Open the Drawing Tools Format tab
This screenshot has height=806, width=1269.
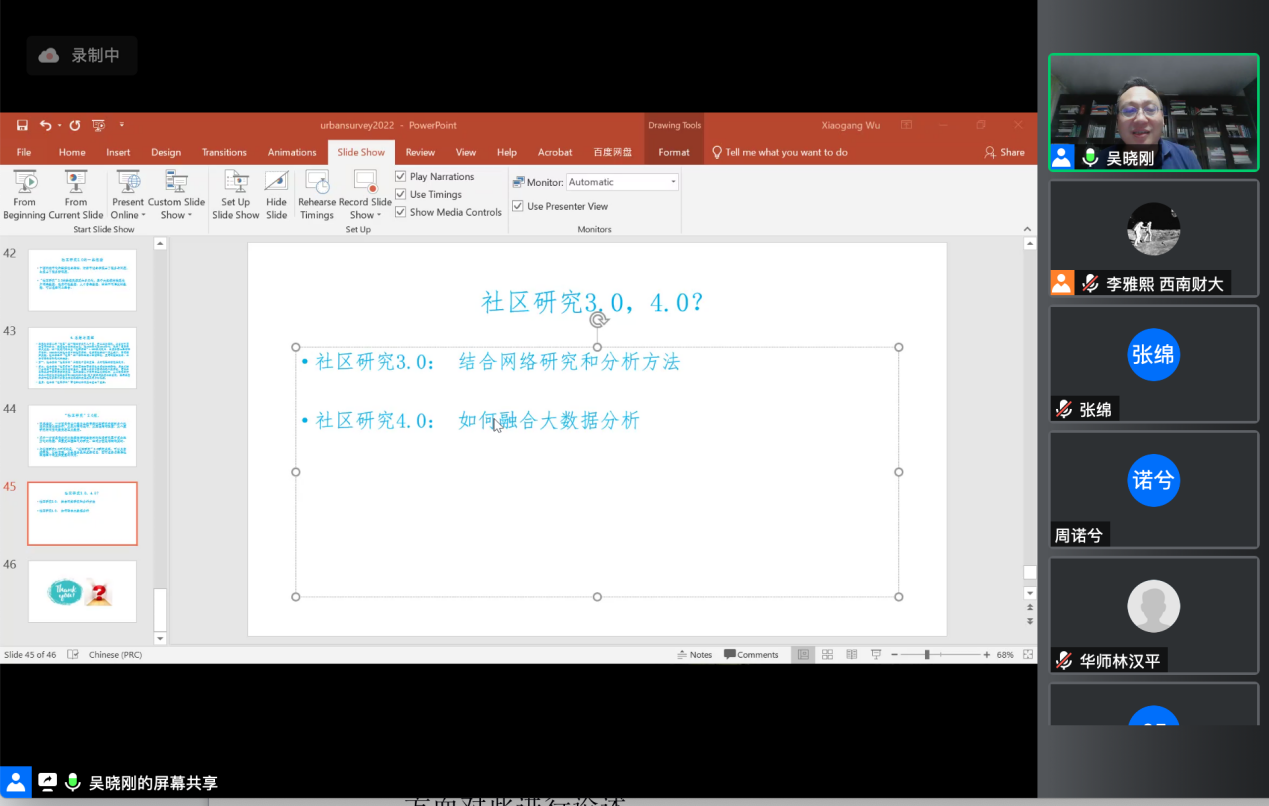[673, 152]
